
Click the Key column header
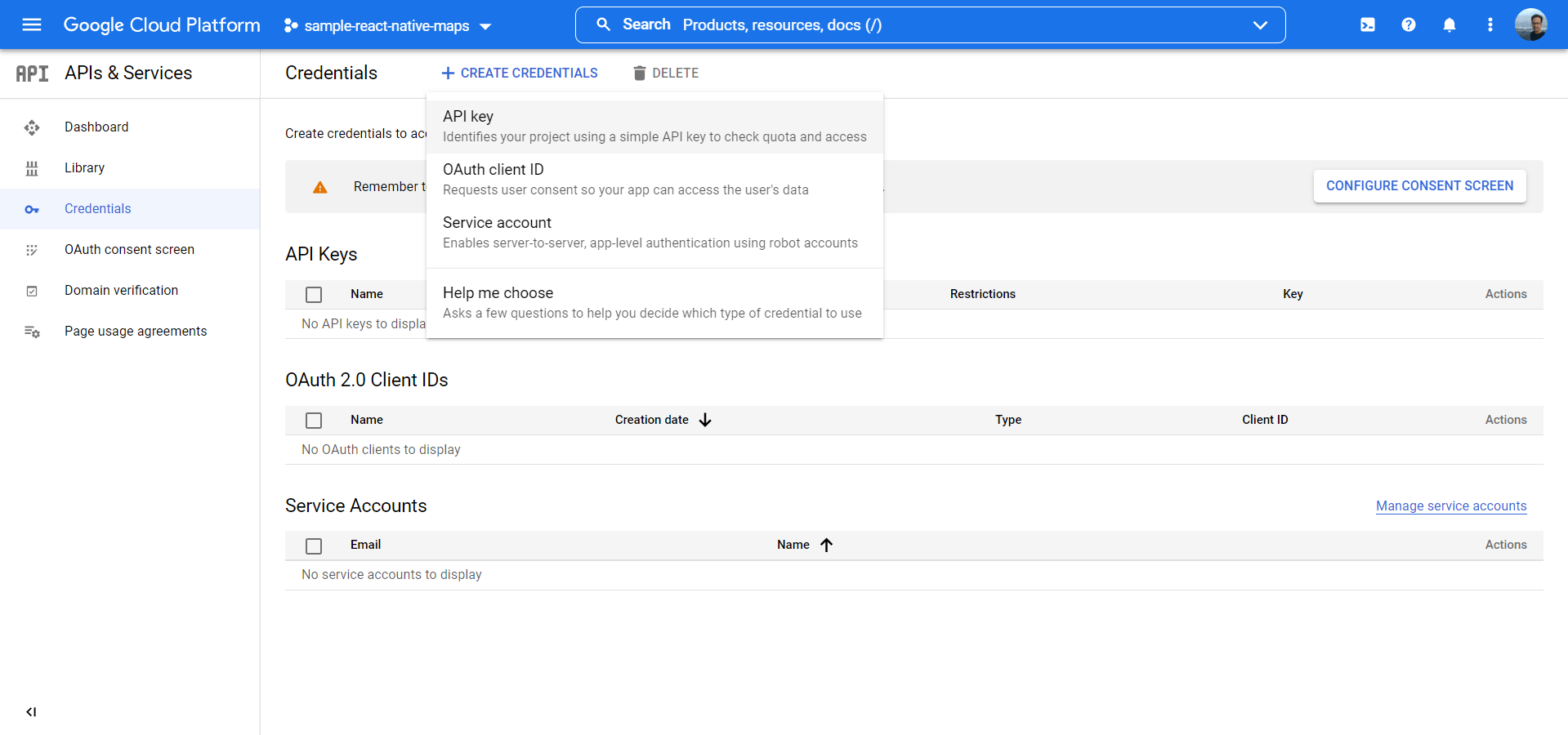tap(1293, 295)
